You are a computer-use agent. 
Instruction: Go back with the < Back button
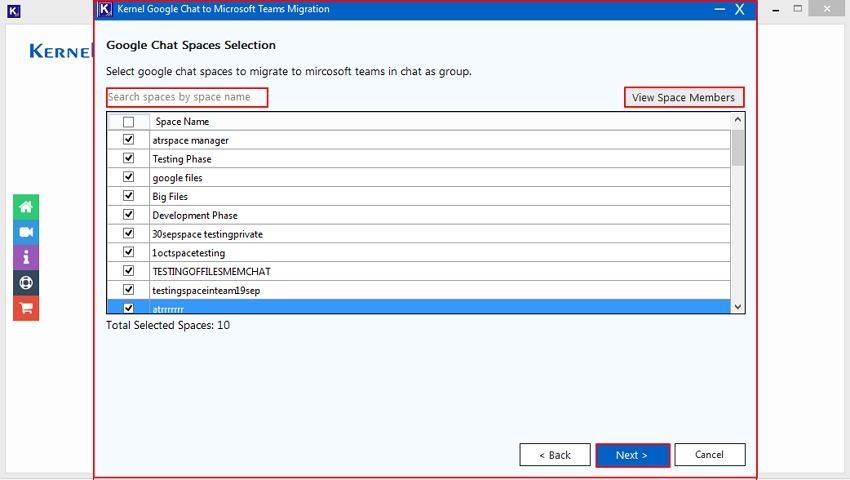555,455
